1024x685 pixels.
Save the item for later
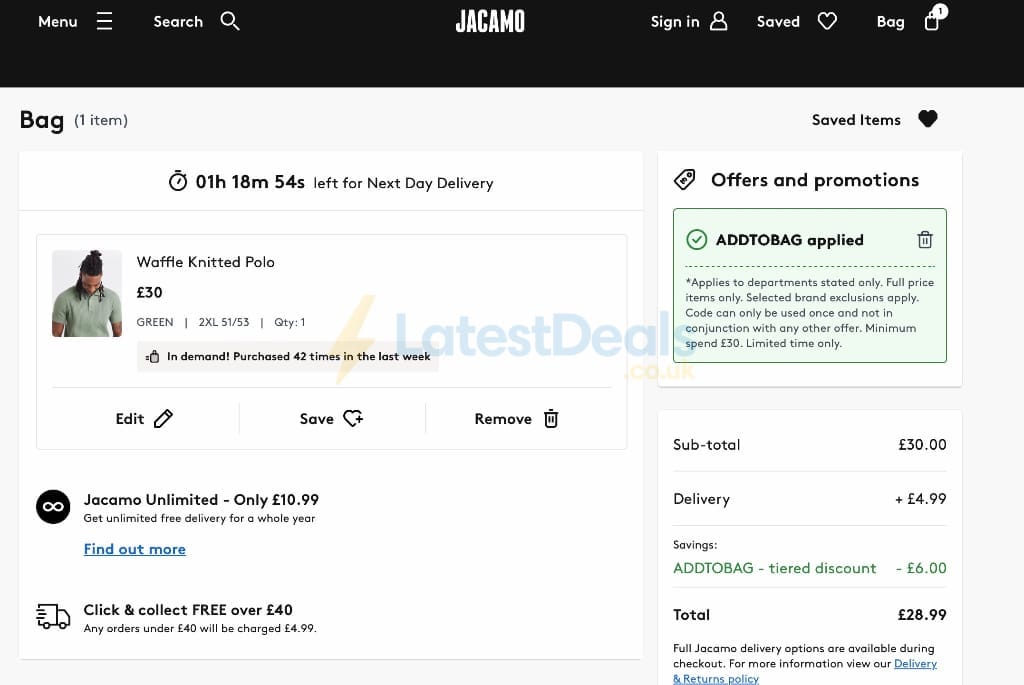point(331,419)
